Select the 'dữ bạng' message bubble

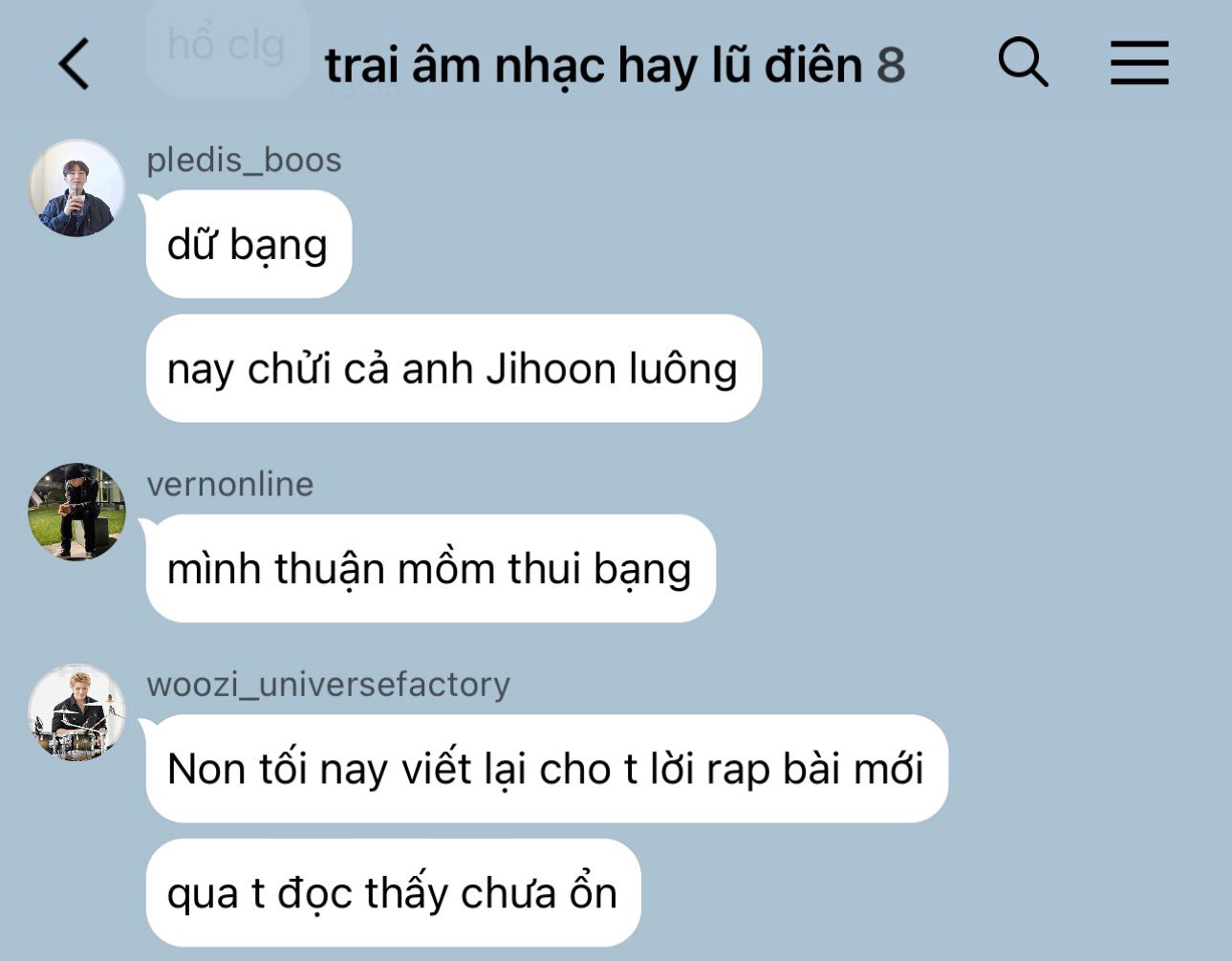coord(249,244)
